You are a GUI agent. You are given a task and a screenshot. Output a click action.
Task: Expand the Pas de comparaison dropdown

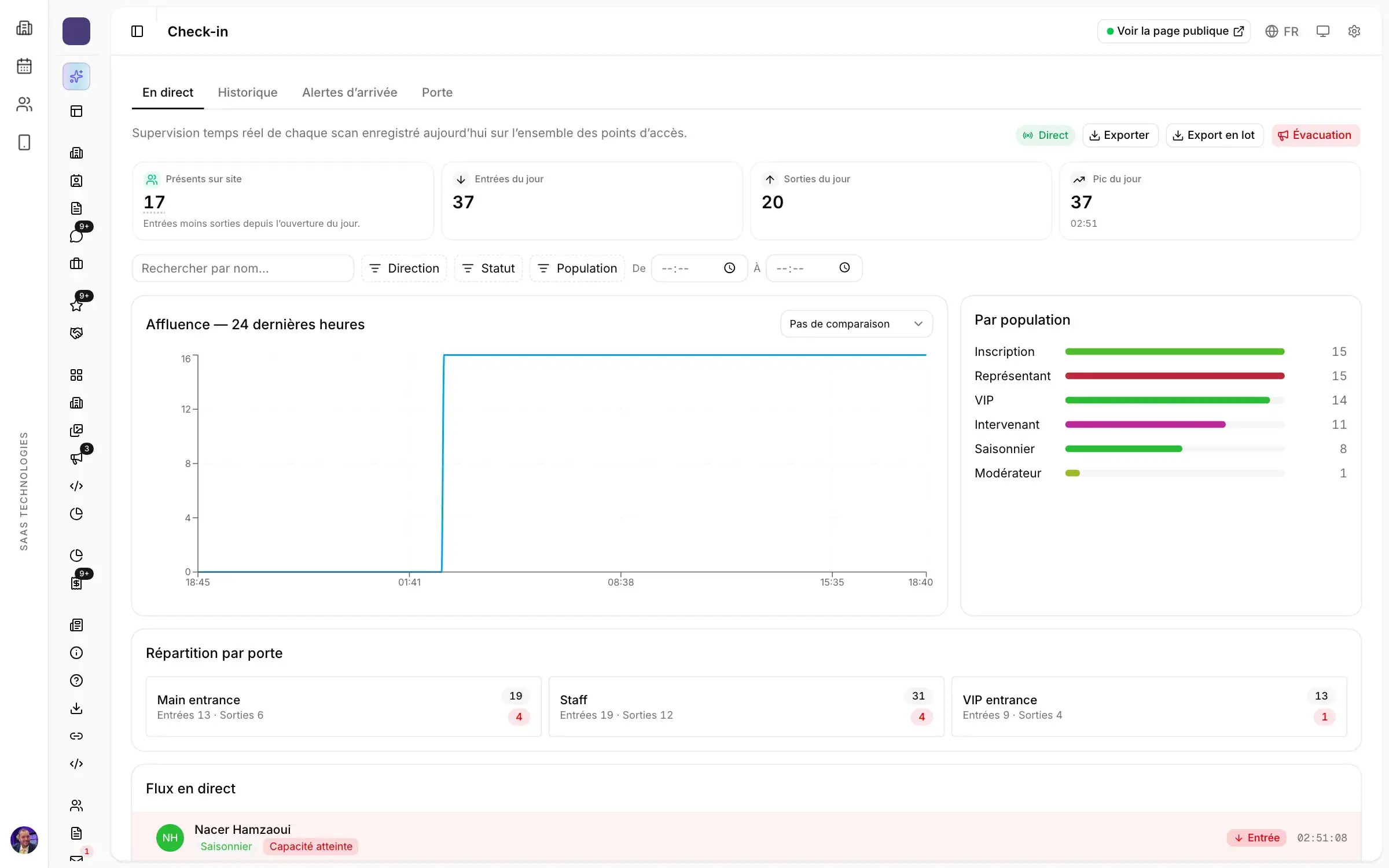click(856, 323)
